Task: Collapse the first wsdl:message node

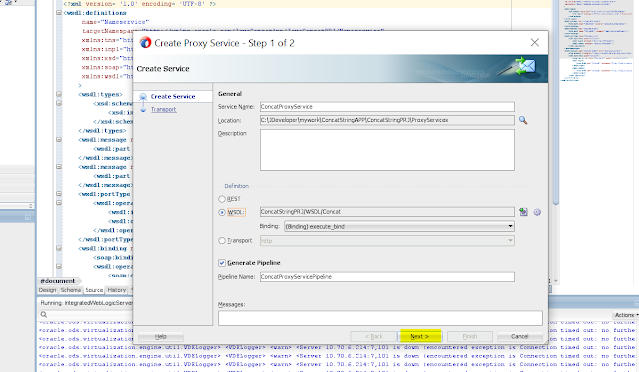Action: [59, 139]
